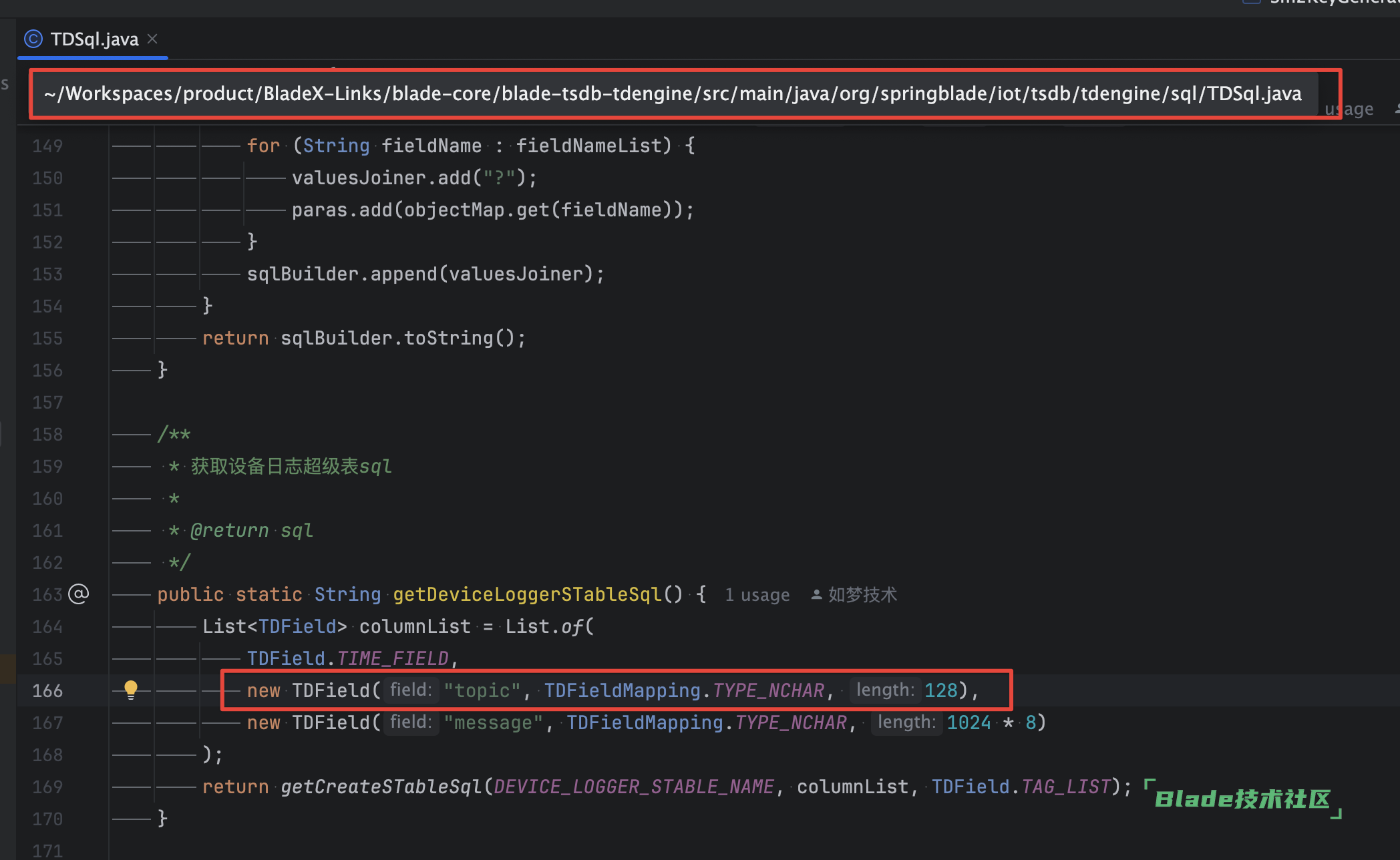Viewport: 1400px width, 860px height.
Task: Click TYPE_NCHAR constant on line 167
Action: point(791,722)
